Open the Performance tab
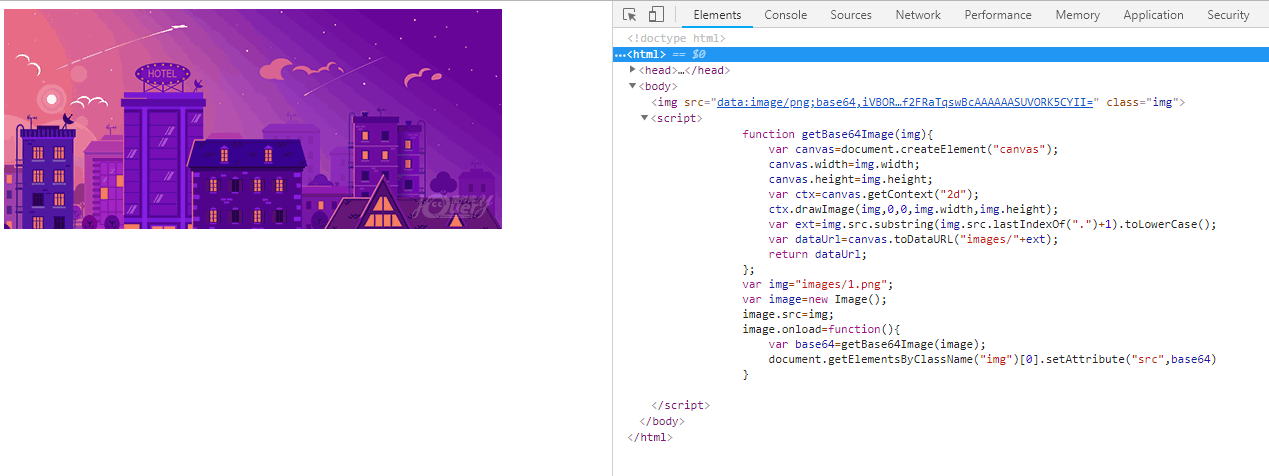 (998, 15)
